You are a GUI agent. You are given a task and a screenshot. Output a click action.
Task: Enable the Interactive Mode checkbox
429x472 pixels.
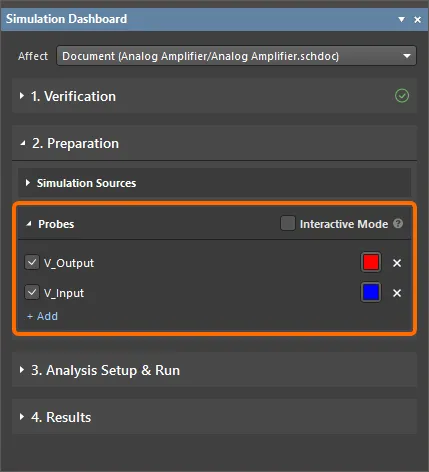288,223
